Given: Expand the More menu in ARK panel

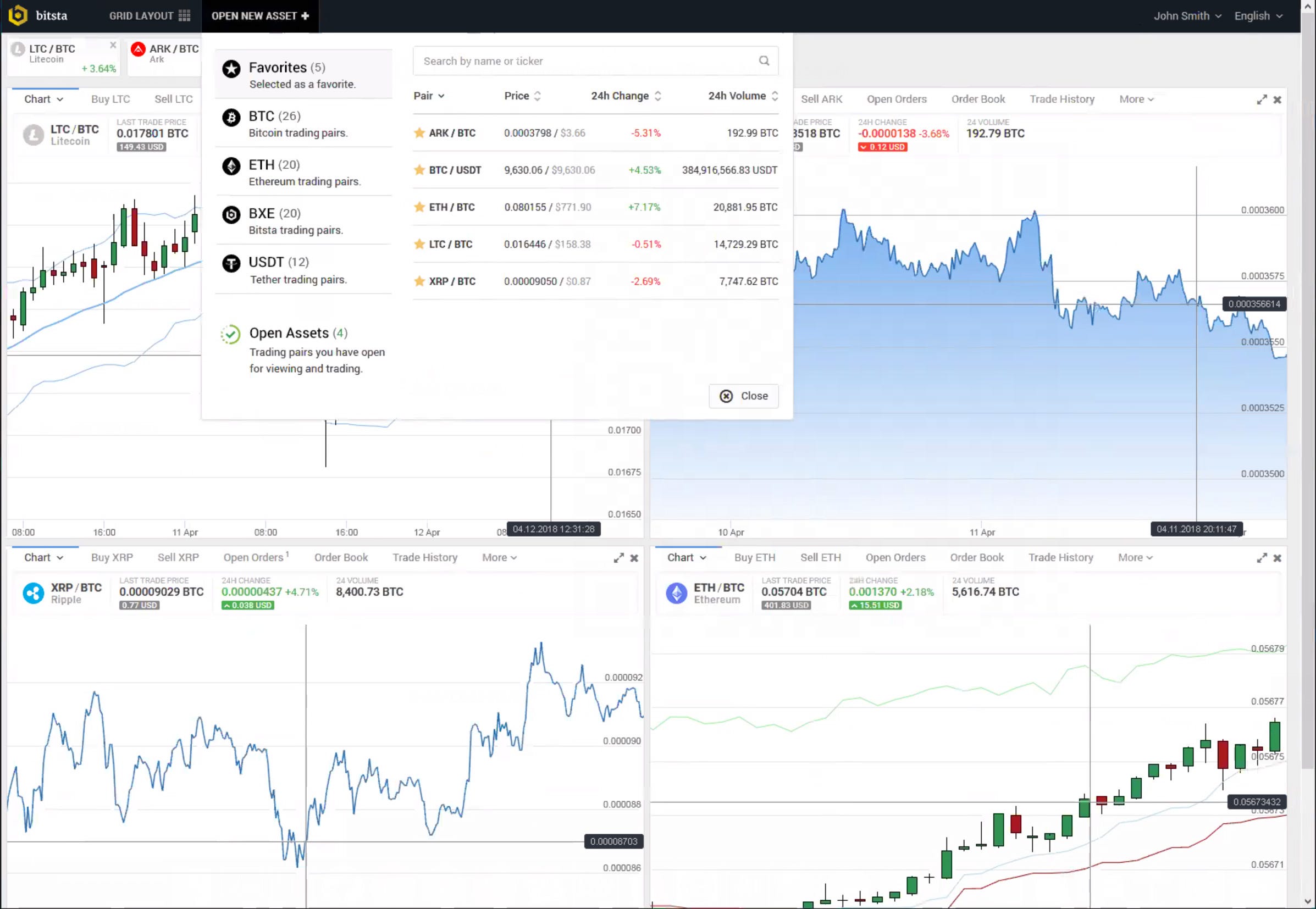Looking at the screenshot, I should point(1137,99).
